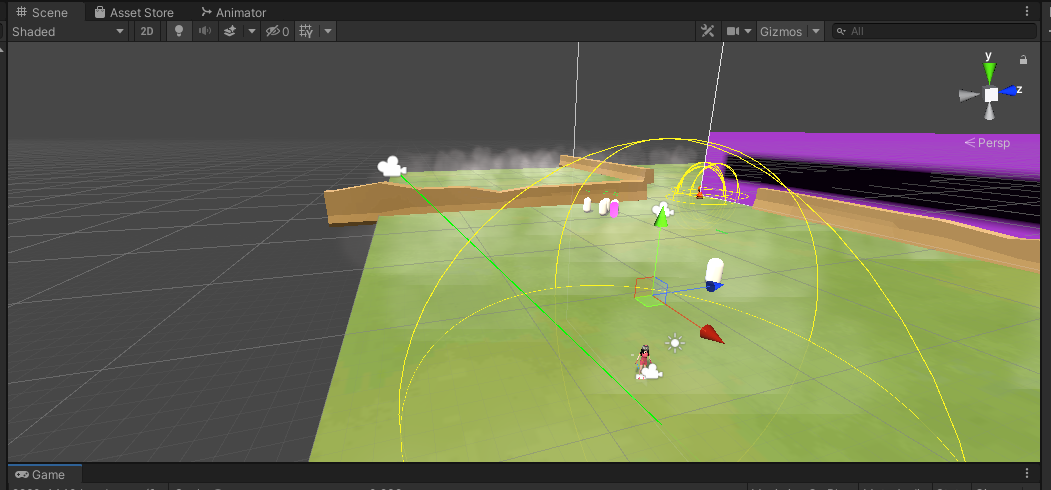Toggle 2D view mode
1051x490 pixels.
[x=147, y=32]
